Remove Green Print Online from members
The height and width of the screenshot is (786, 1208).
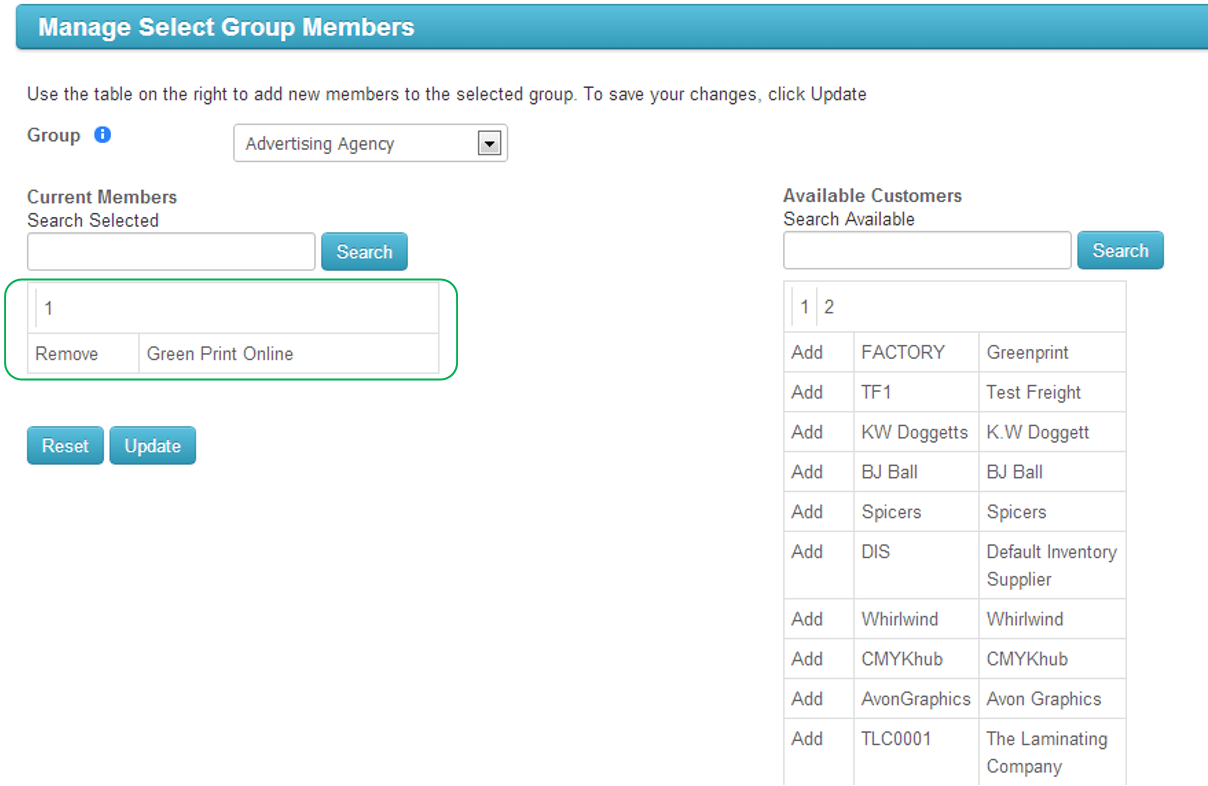point(67,354)
